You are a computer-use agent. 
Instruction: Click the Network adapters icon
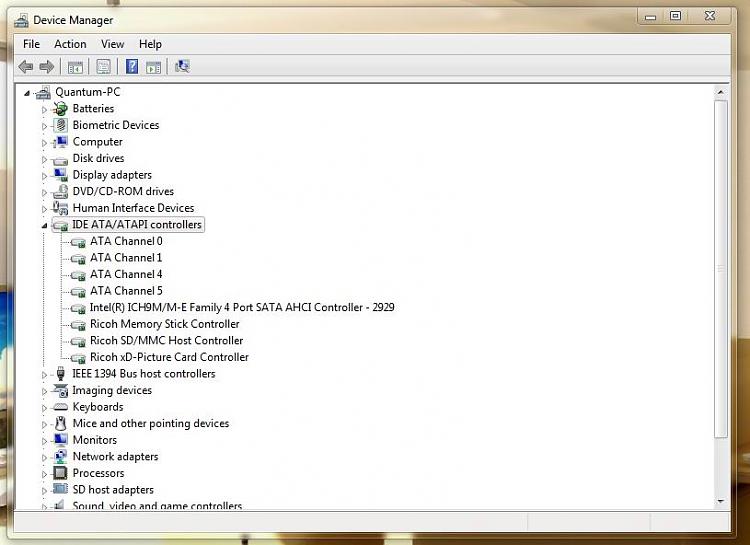60,456
